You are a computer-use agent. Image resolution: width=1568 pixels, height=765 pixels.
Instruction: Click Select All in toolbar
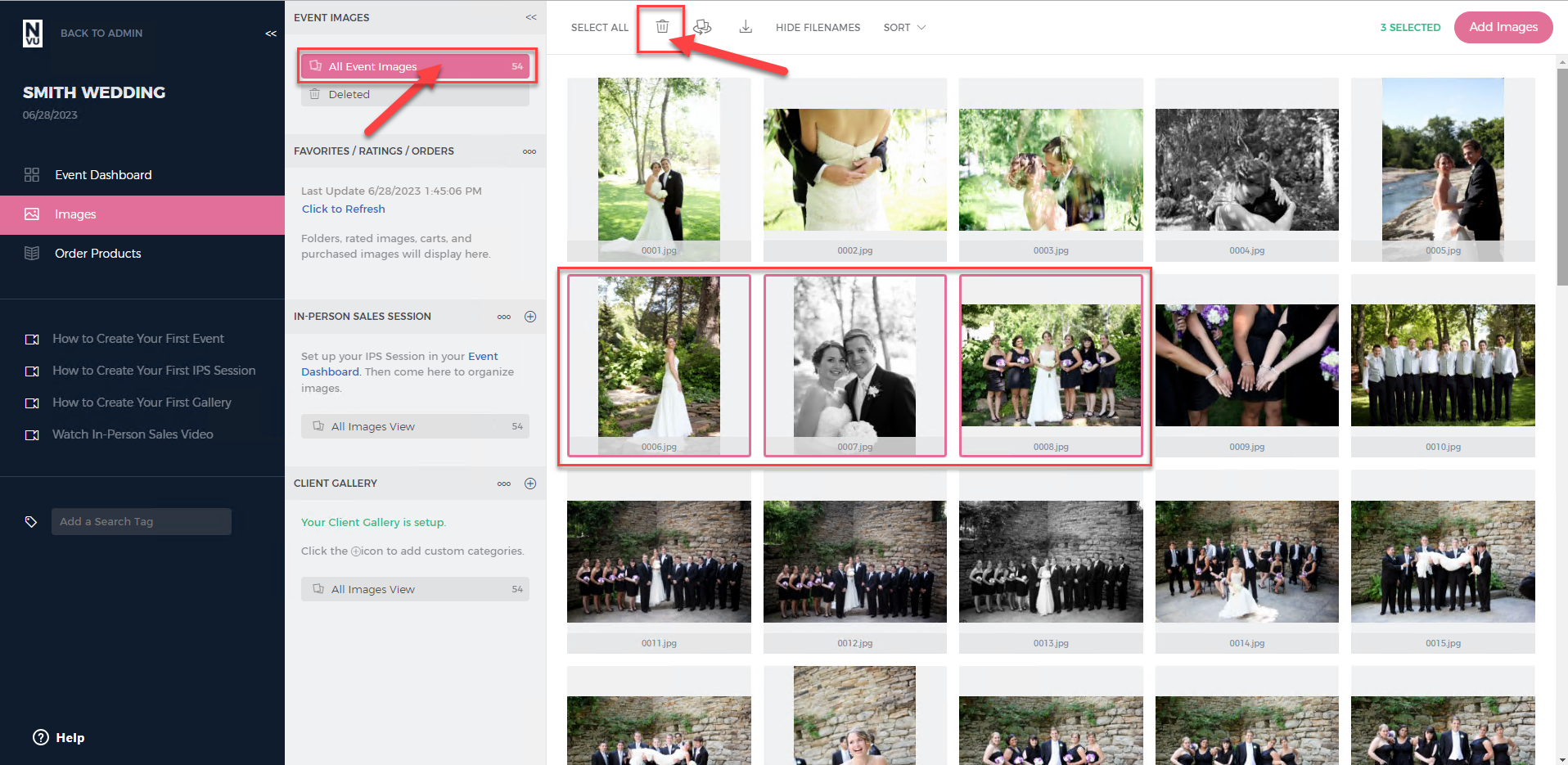click(x=600, y=27)
